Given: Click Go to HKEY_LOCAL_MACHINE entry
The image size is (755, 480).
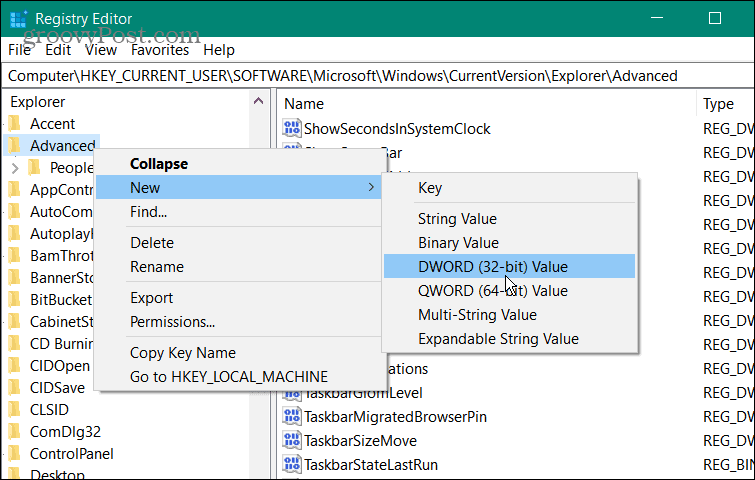Looking at the screenshot, I should pyautogui.click(x=228, y=377).
